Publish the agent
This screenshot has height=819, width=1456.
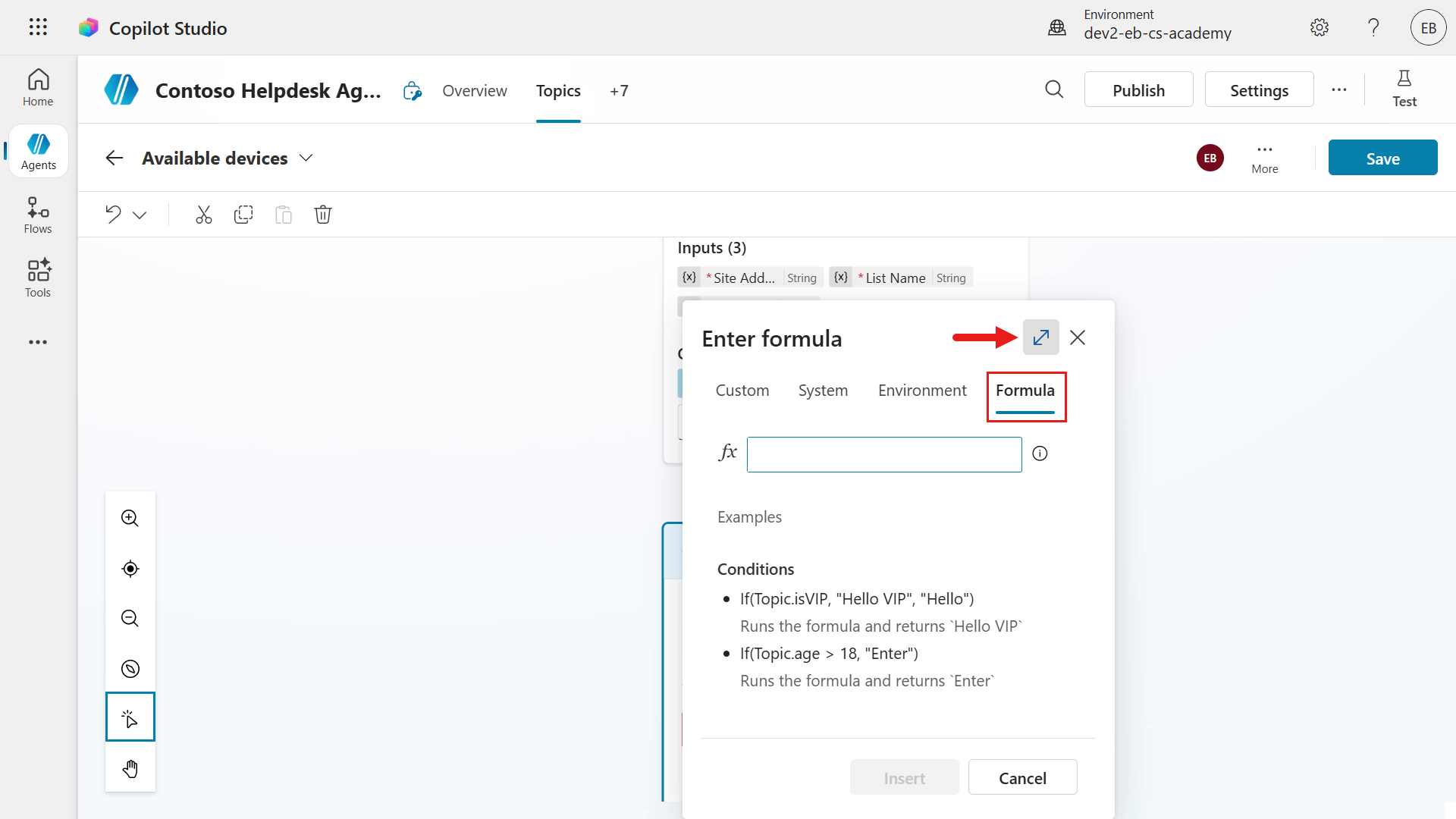(1138, 89)
